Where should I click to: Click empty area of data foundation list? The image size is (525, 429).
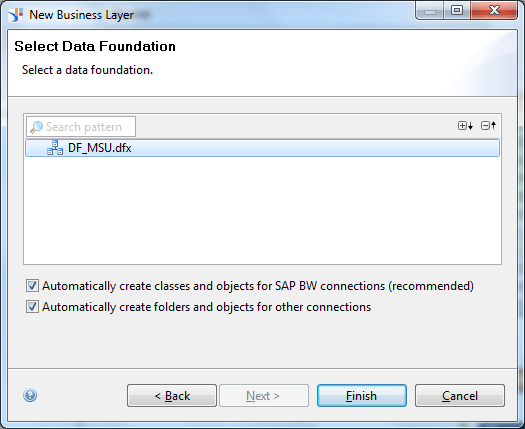(x=262, y=210)
